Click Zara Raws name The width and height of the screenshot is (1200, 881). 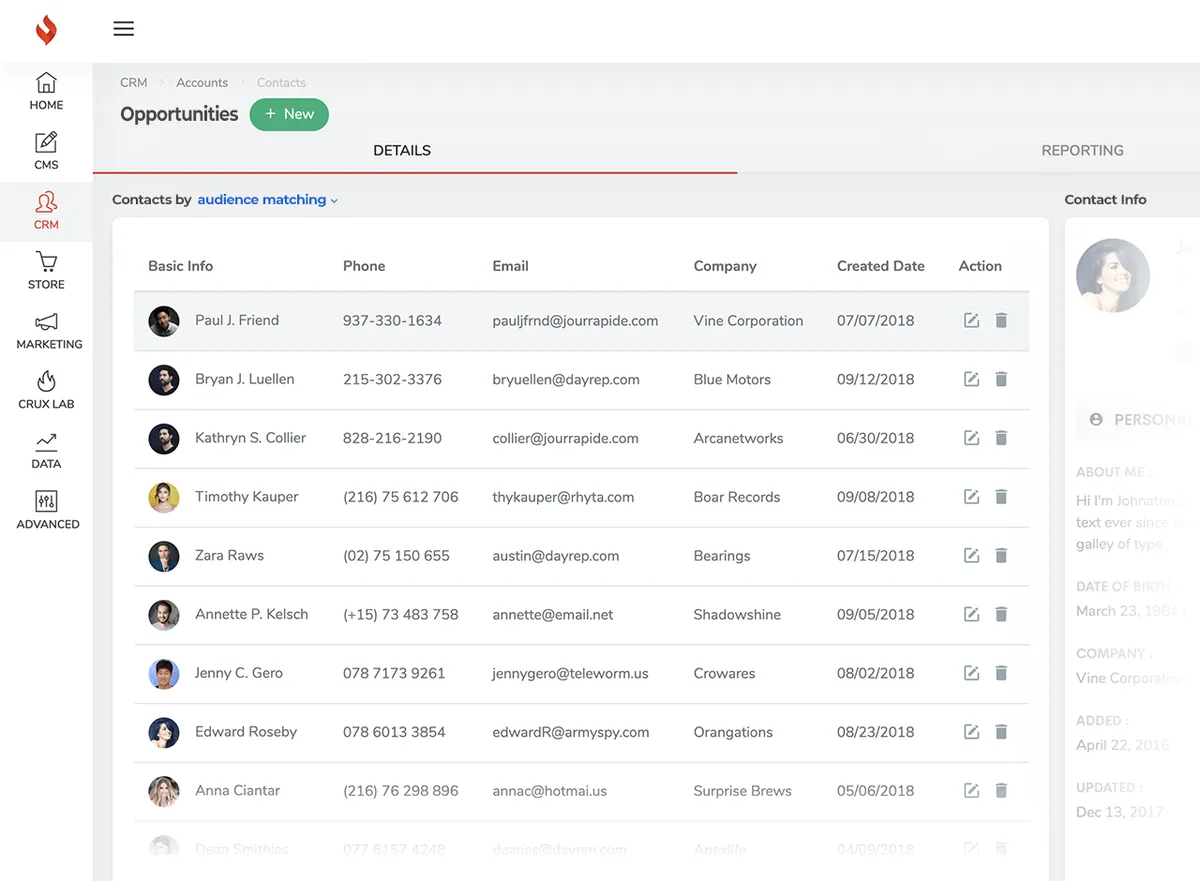229,555
